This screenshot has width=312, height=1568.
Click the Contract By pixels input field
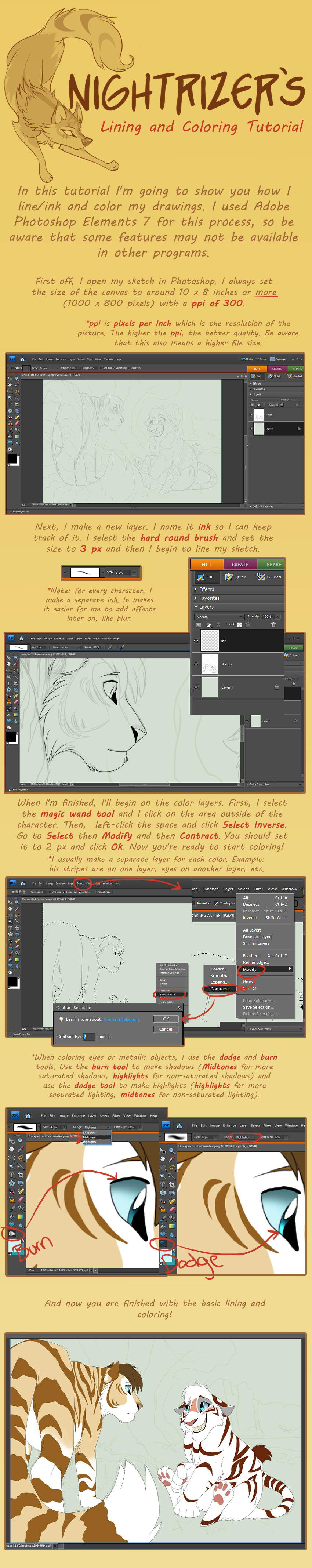[x=89, y=1036]
